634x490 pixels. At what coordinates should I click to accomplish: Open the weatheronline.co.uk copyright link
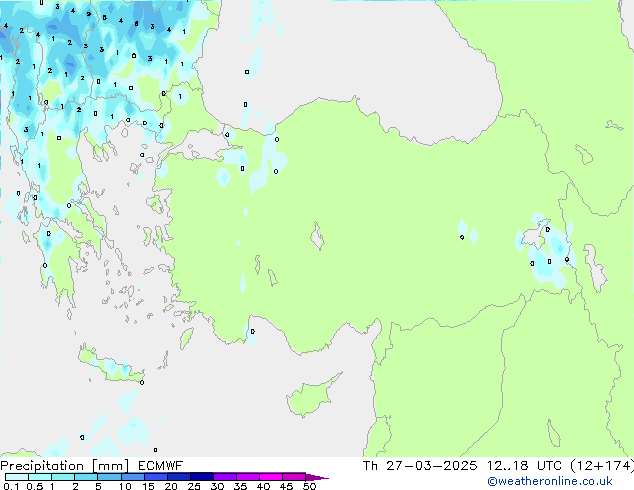tap(550, 481)
